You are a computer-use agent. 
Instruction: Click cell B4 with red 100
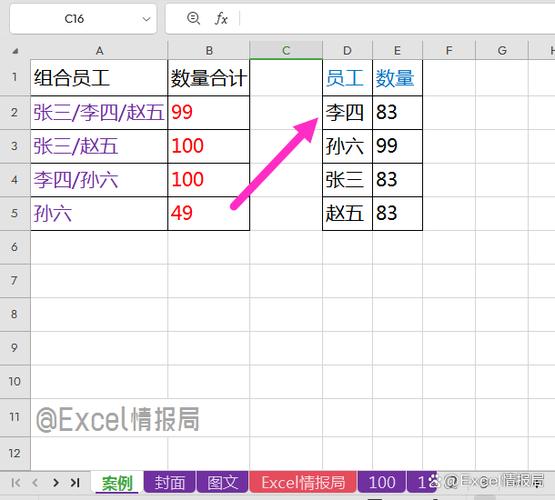[208, 180]
